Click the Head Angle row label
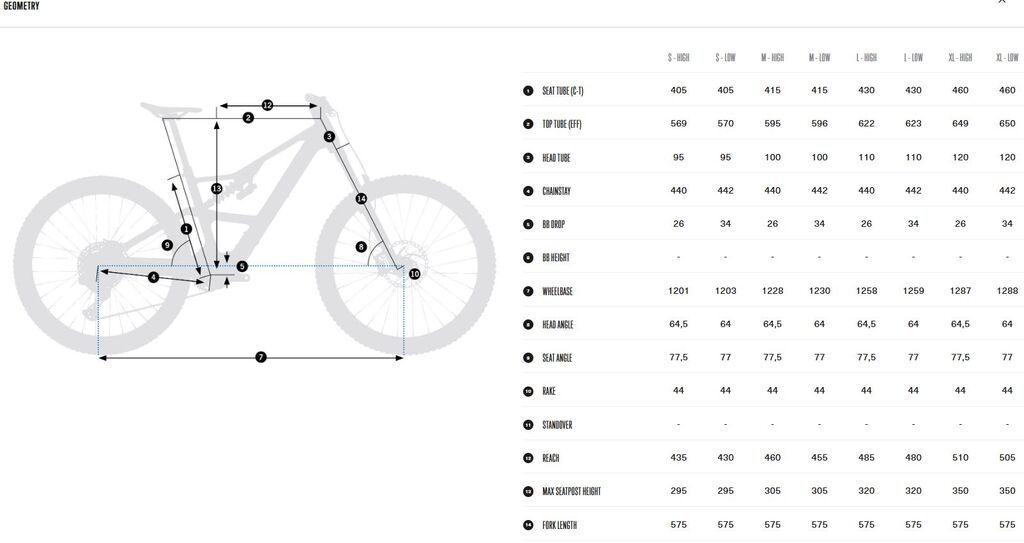The image size is (1024, 543). click(557, 325)
